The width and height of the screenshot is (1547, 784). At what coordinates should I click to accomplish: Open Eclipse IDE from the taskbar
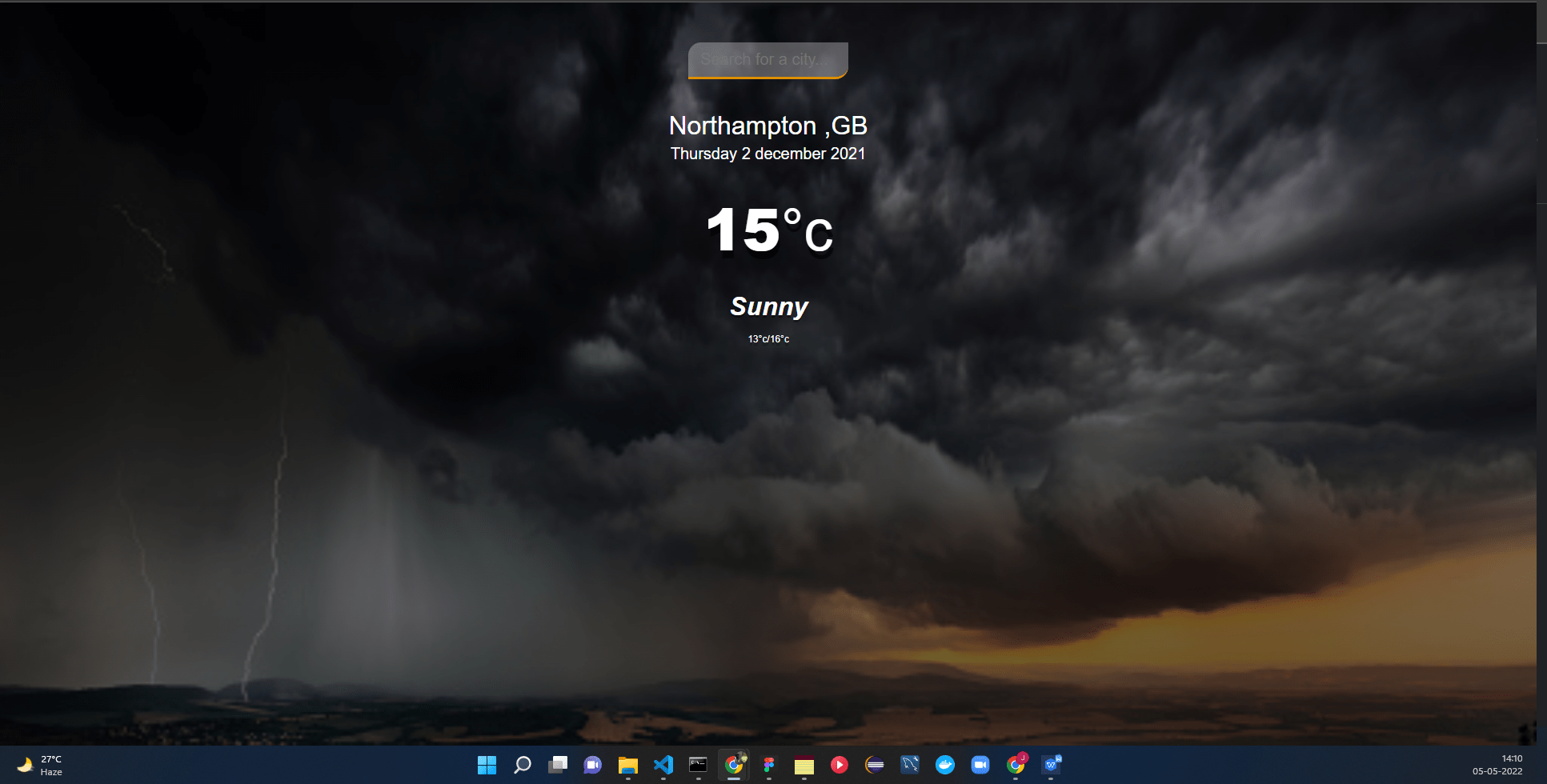874,766
